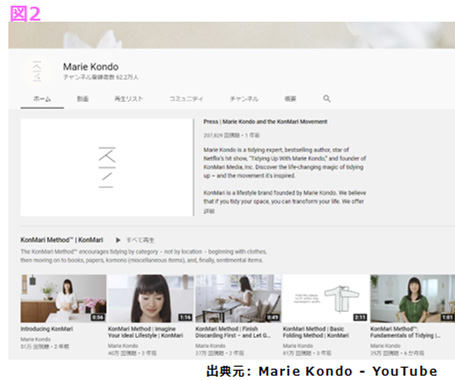The width and height of the screenshot is (455, 380).
Task: Open the Imagine Your Ideal Lifestyle video thumbnail
Action: 151,298
